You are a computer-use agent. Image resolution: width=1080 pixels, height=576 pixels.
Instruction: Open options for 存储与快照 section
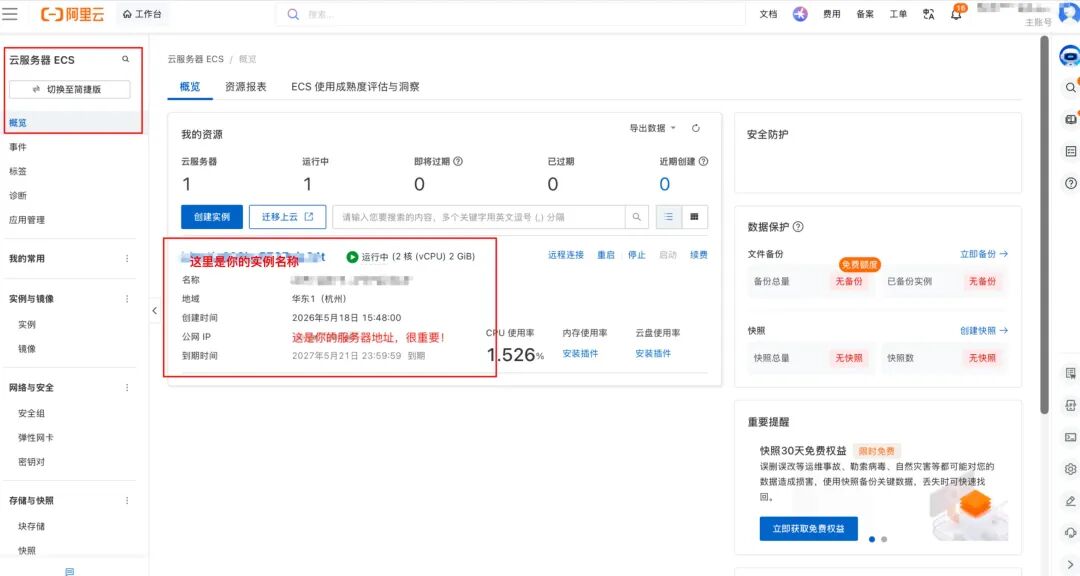click(127, 500)
